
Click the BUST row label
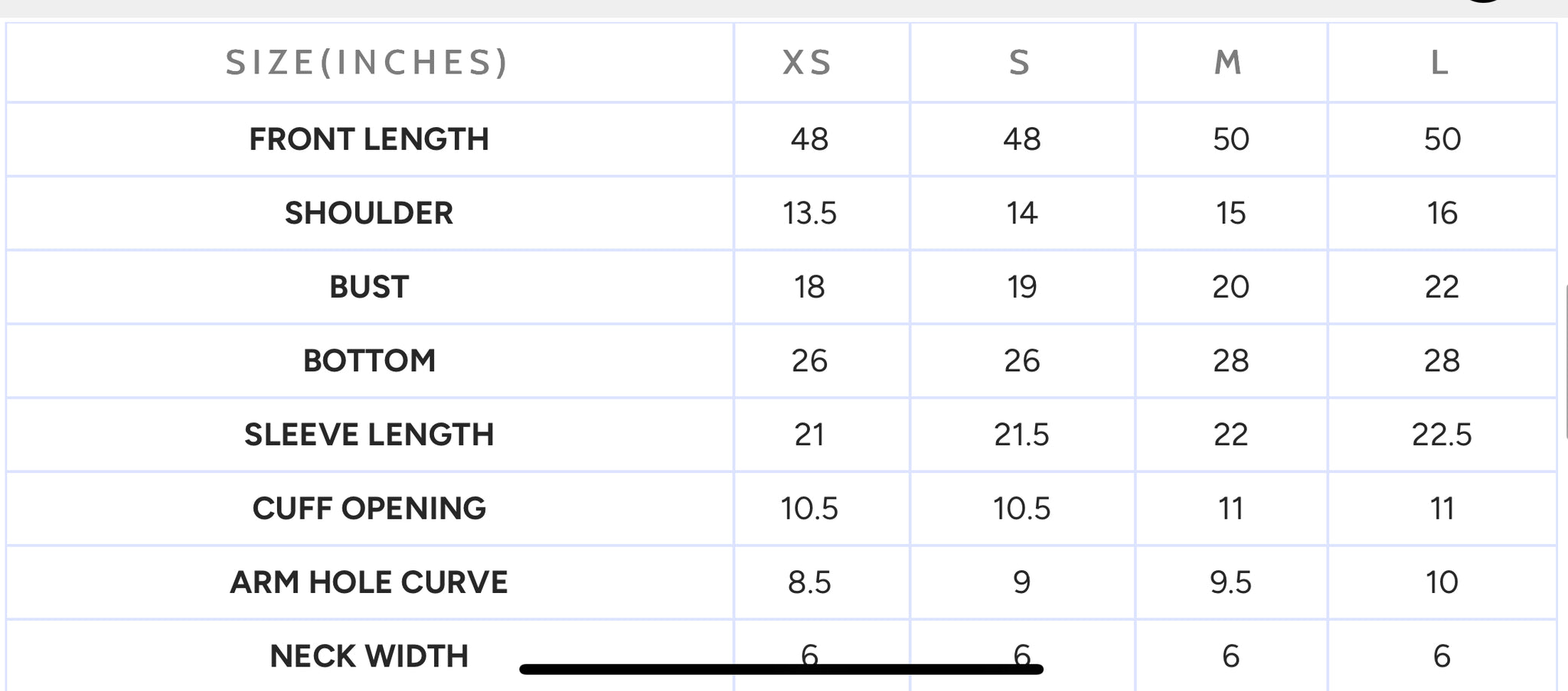369,287
